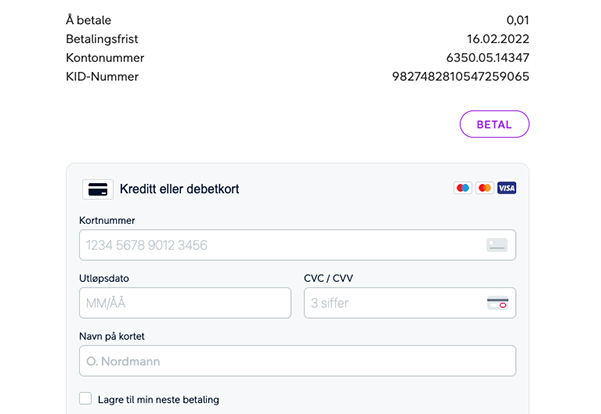Click the credit card icon beside Kreditt eller debetkort
The width and height of the screenshot is (601, 414).
[x=98, y=189]
